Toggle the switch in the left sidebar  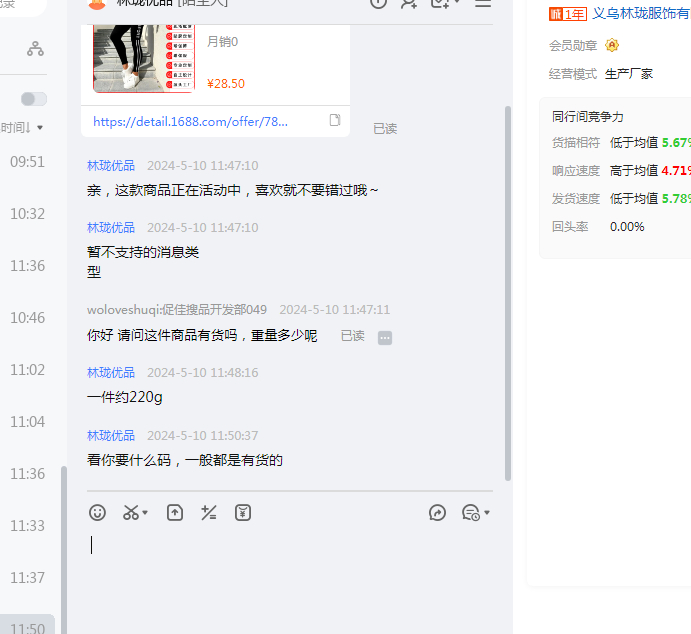[34, 99]
